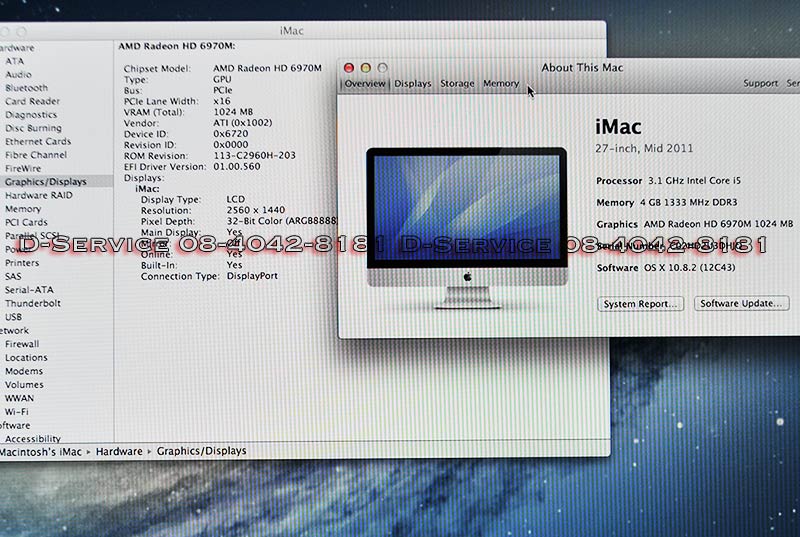
Task: Select Bluetooth in the sidebar
Action: [x=26, y=88]
